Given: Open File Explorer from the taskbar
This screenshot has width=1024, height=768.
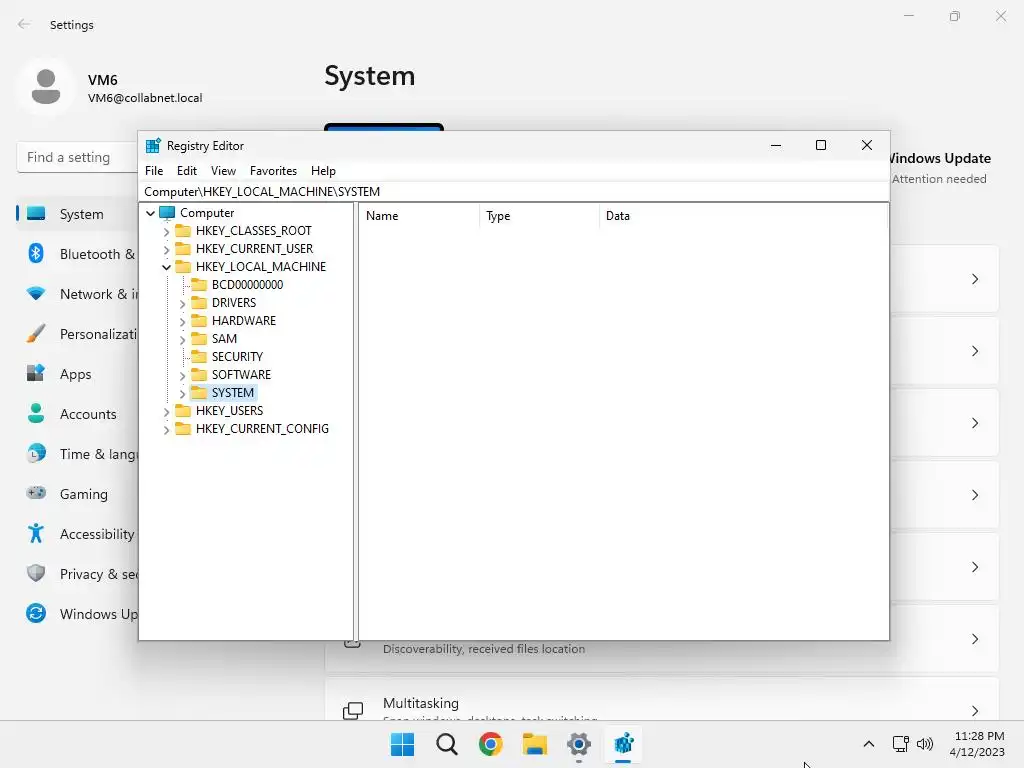Looking at the screenshot, I should (x=535, y=744).
